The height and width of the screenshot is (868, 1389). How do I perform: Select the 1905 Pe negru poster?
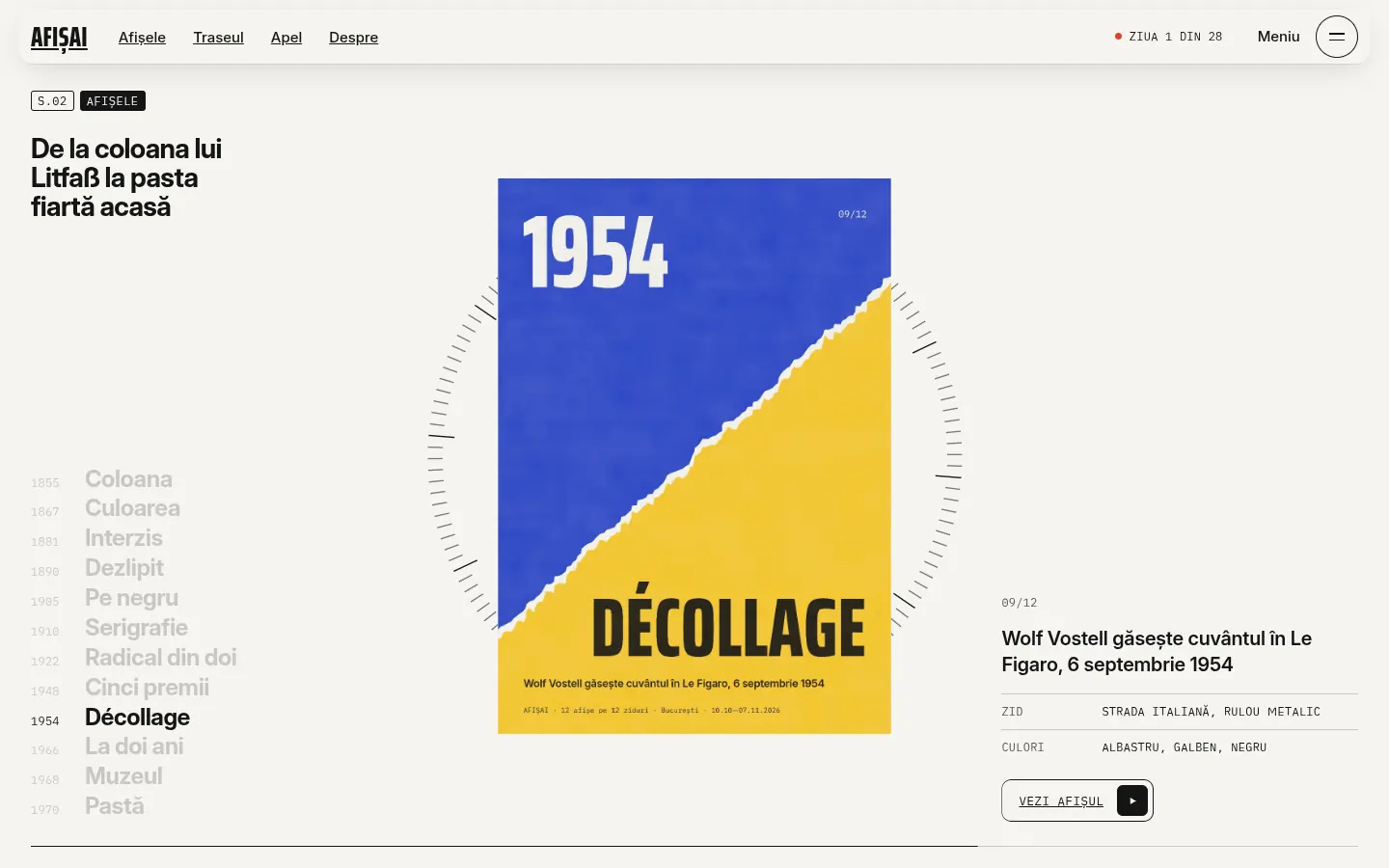104,598
